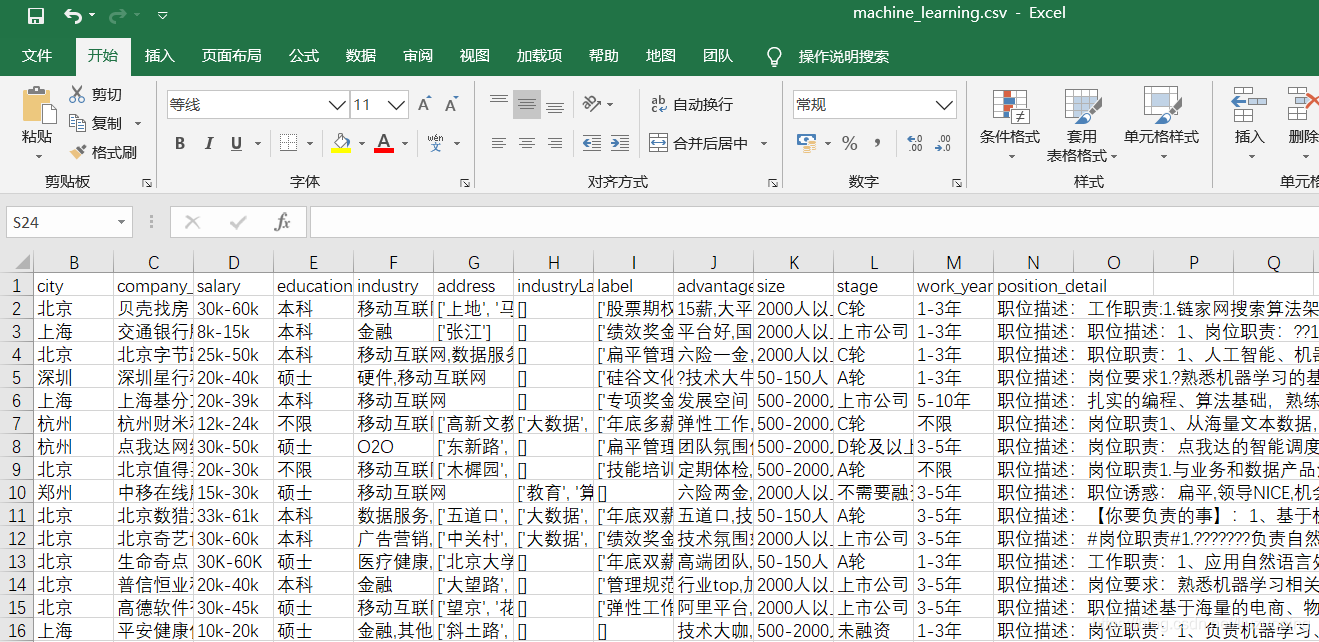
Task: Click the formula bar input
Action: click(814, 222)
